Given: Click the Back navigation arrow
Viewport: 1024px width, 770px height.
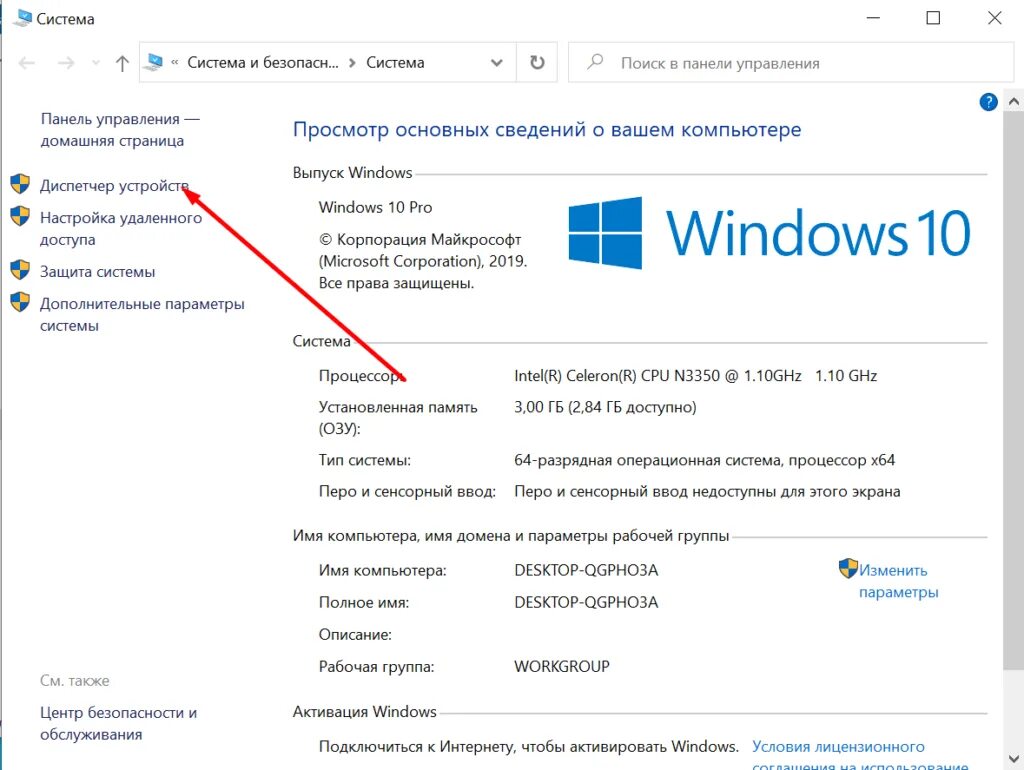Looking at the screenshot, I should (27, 63).
